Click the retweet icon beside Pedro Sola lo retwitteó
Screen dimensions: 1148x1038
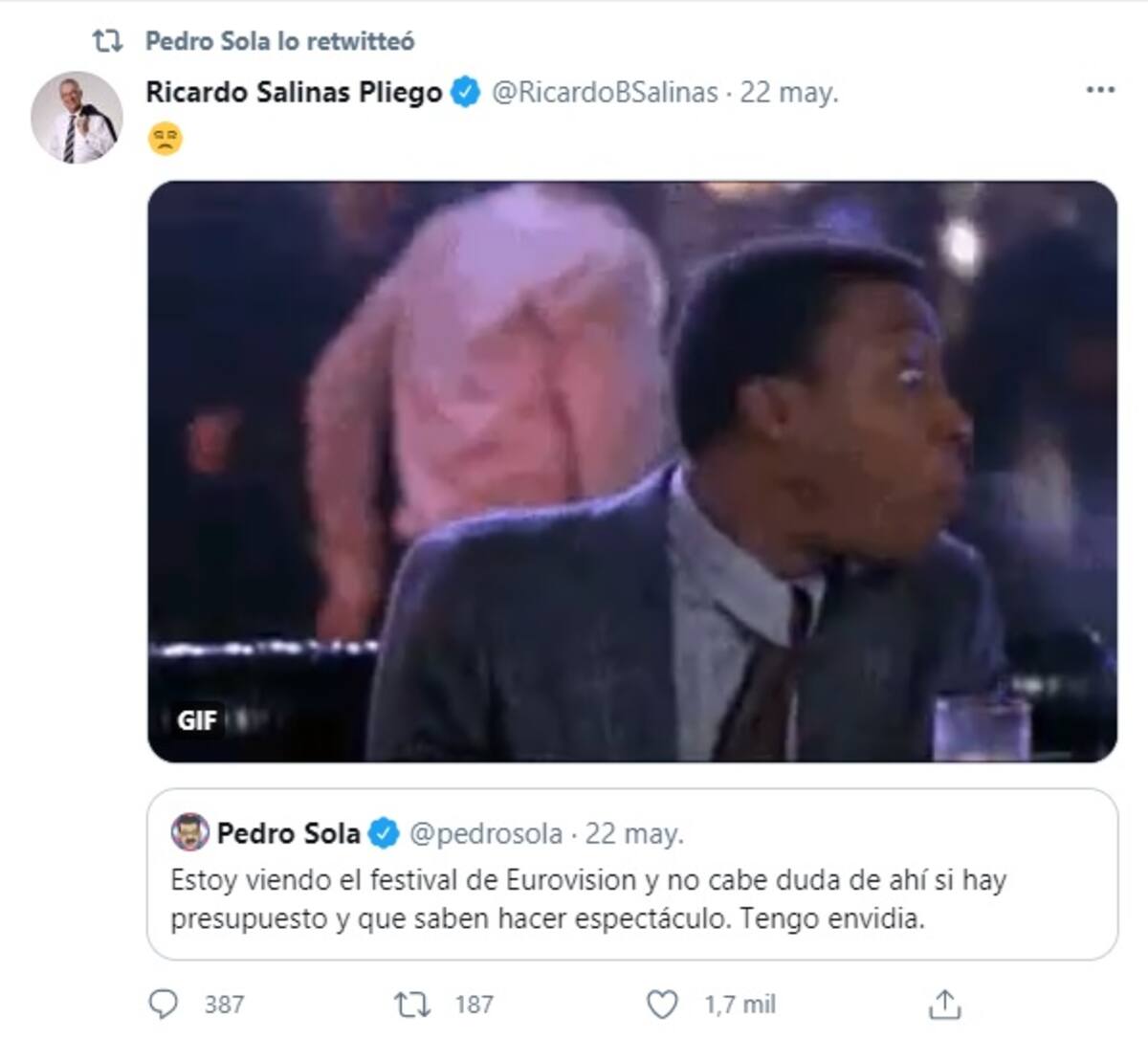tap(106, 41)
